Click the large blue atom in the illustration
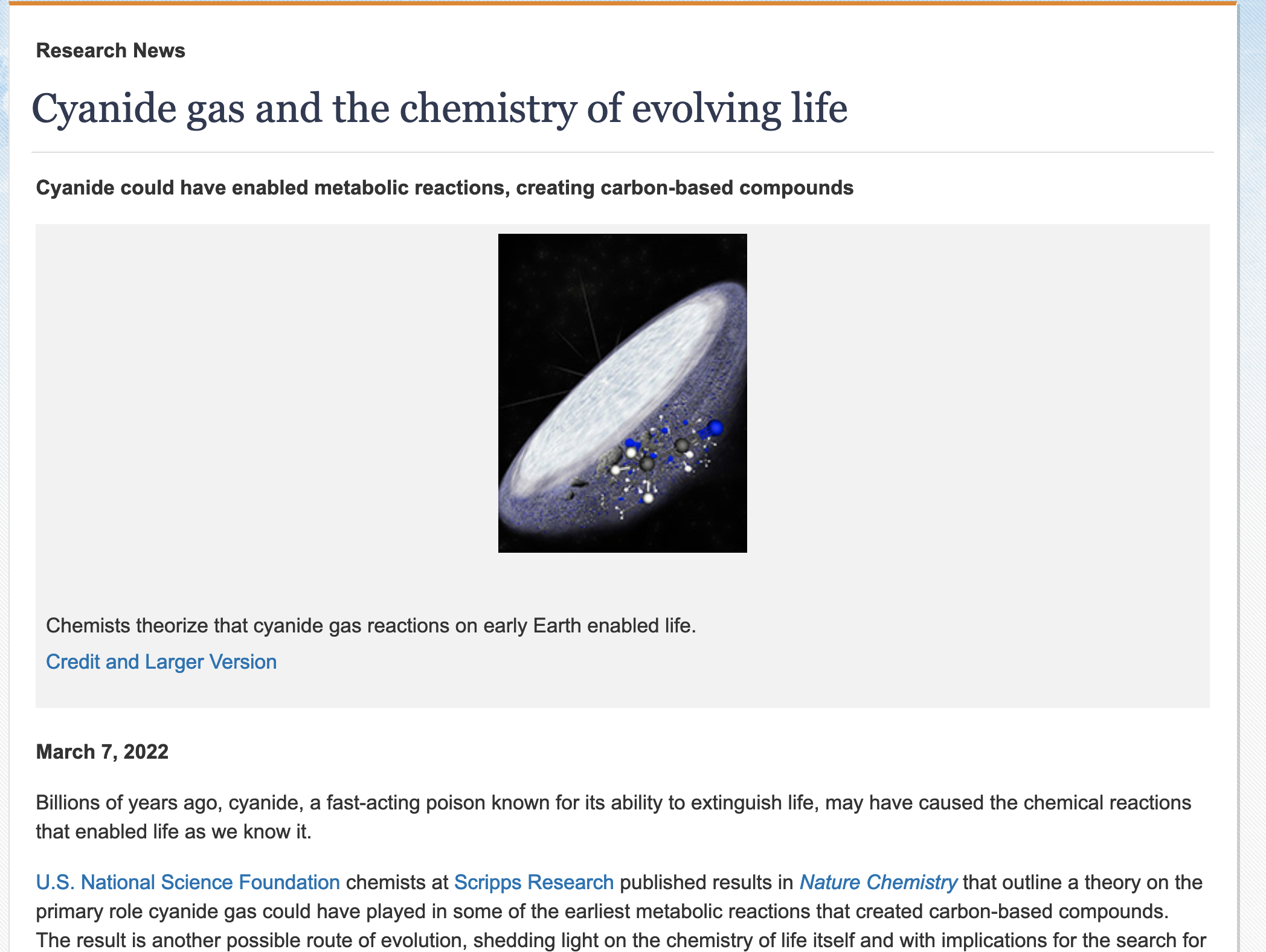The image size is (1266, 952). (715, 428)
